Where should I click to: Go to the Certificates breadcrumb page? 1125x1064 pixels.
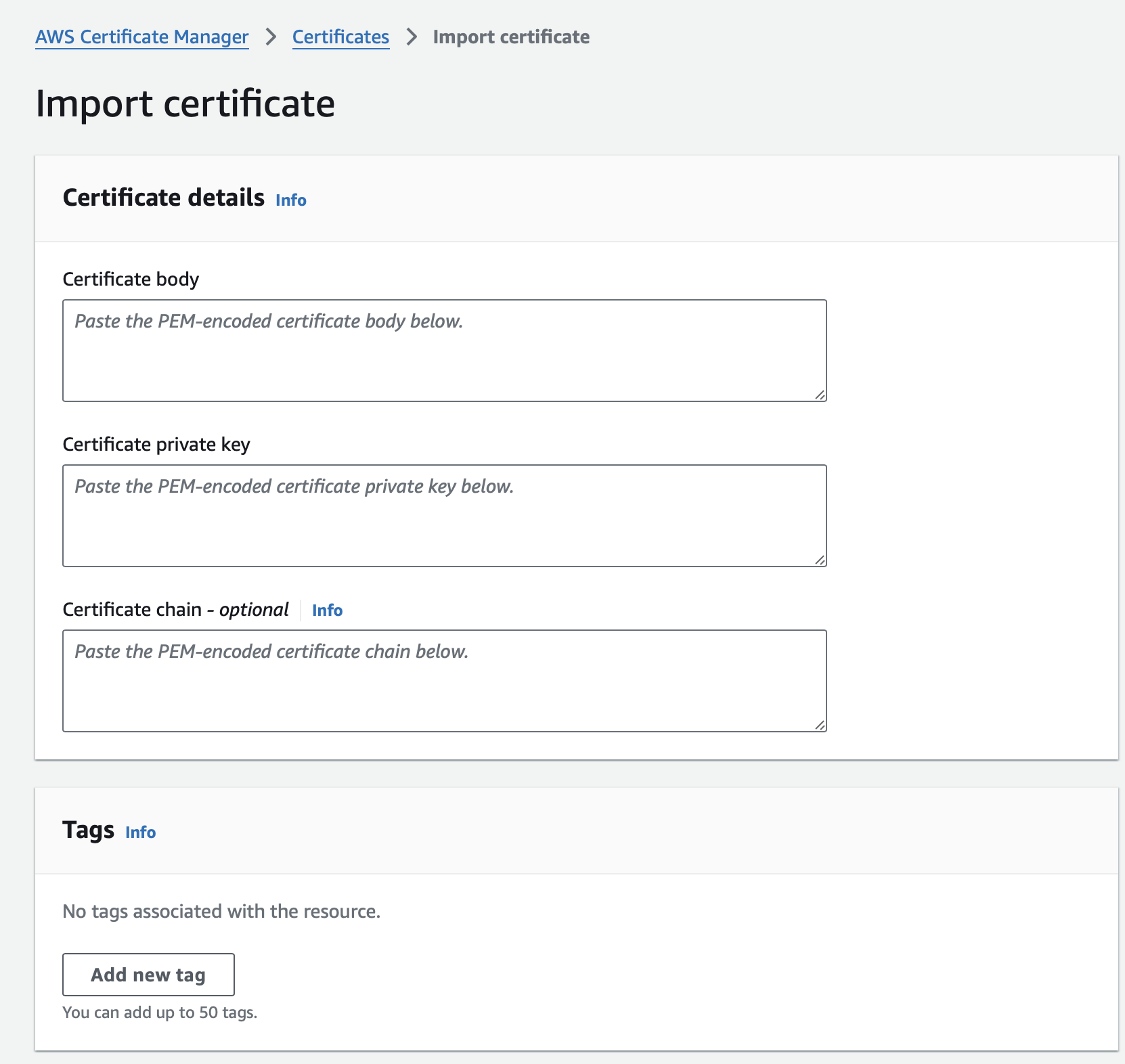coord(340,37)
